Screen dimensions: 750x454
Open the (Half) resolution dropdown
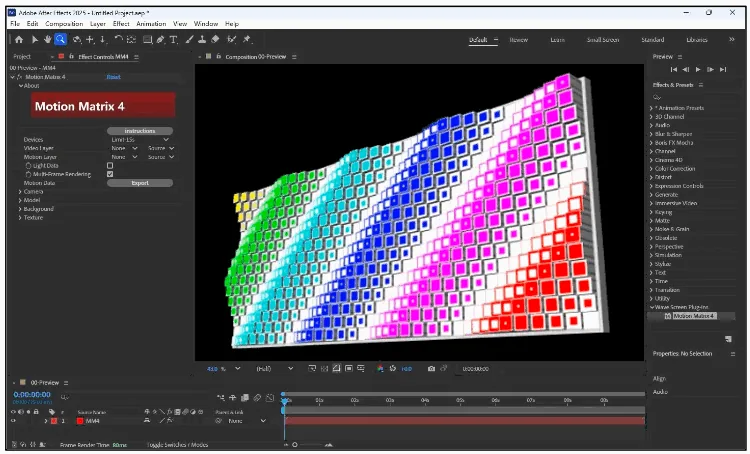tap(275, 369)
